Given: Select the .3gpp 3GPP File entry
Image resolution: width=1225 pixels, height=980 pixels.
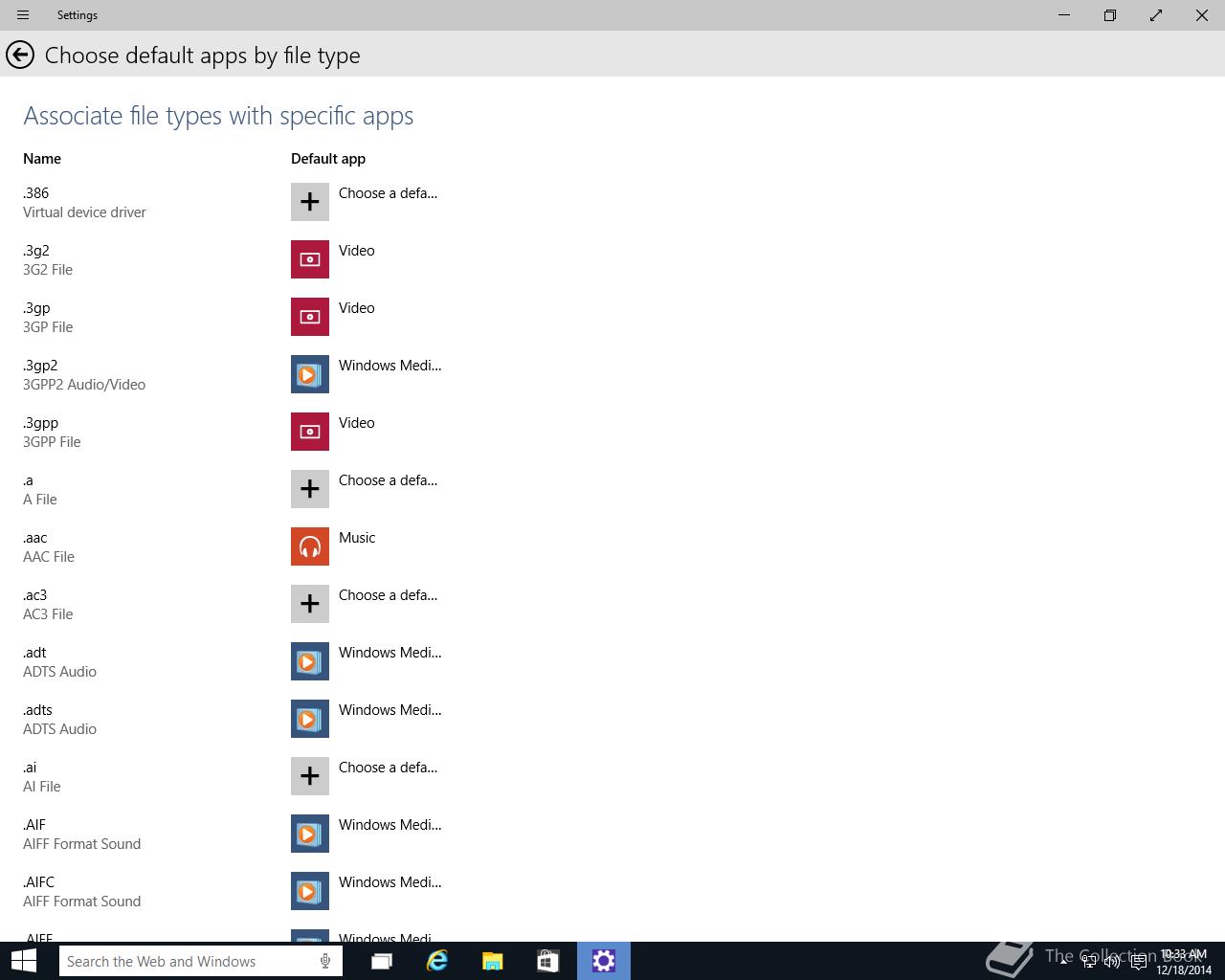Looking at the screenshot, I should coord(52,433).
